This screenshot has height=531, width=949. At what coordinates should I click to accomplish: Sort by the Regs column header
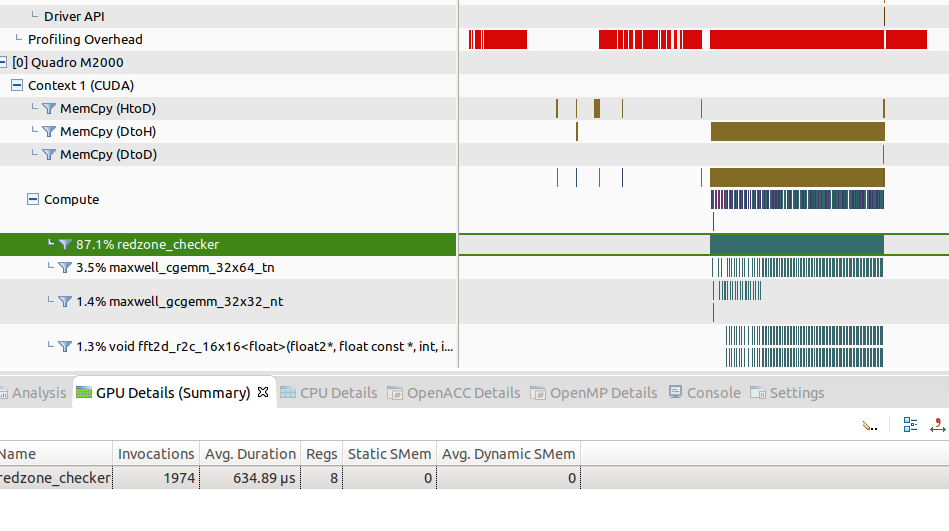[x=321, y=453]
